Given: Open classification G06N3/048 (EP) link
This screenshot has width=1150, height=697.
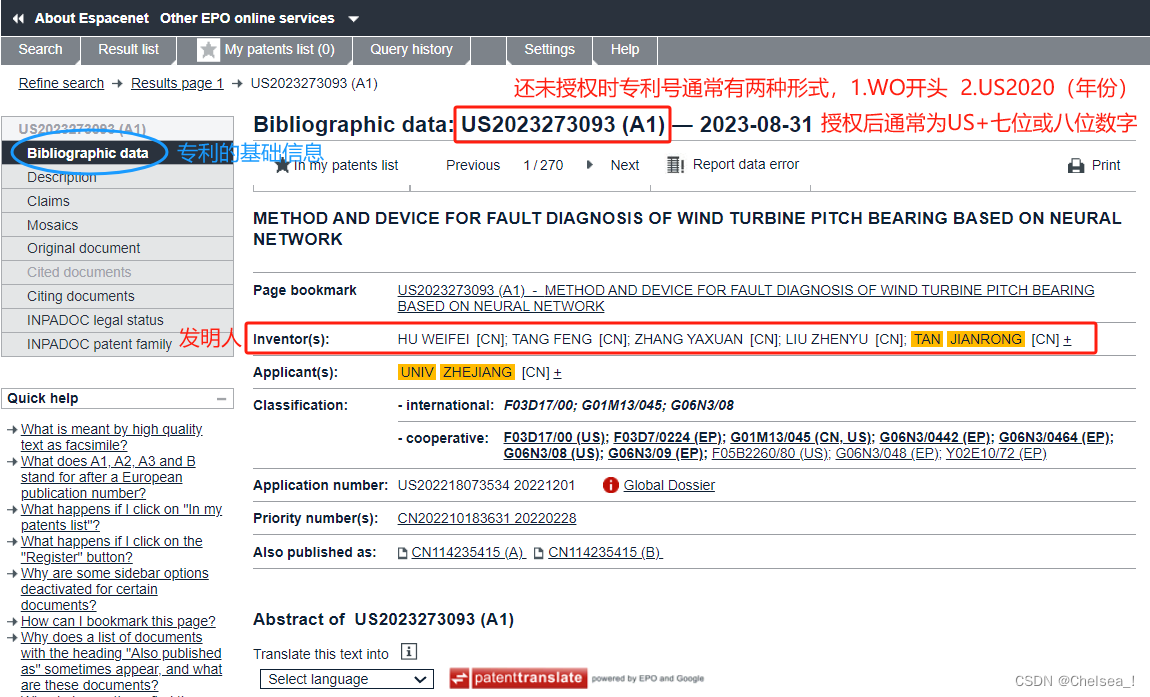Looking at the screenshot, I should pyautogui.click(x=887, y=453).
